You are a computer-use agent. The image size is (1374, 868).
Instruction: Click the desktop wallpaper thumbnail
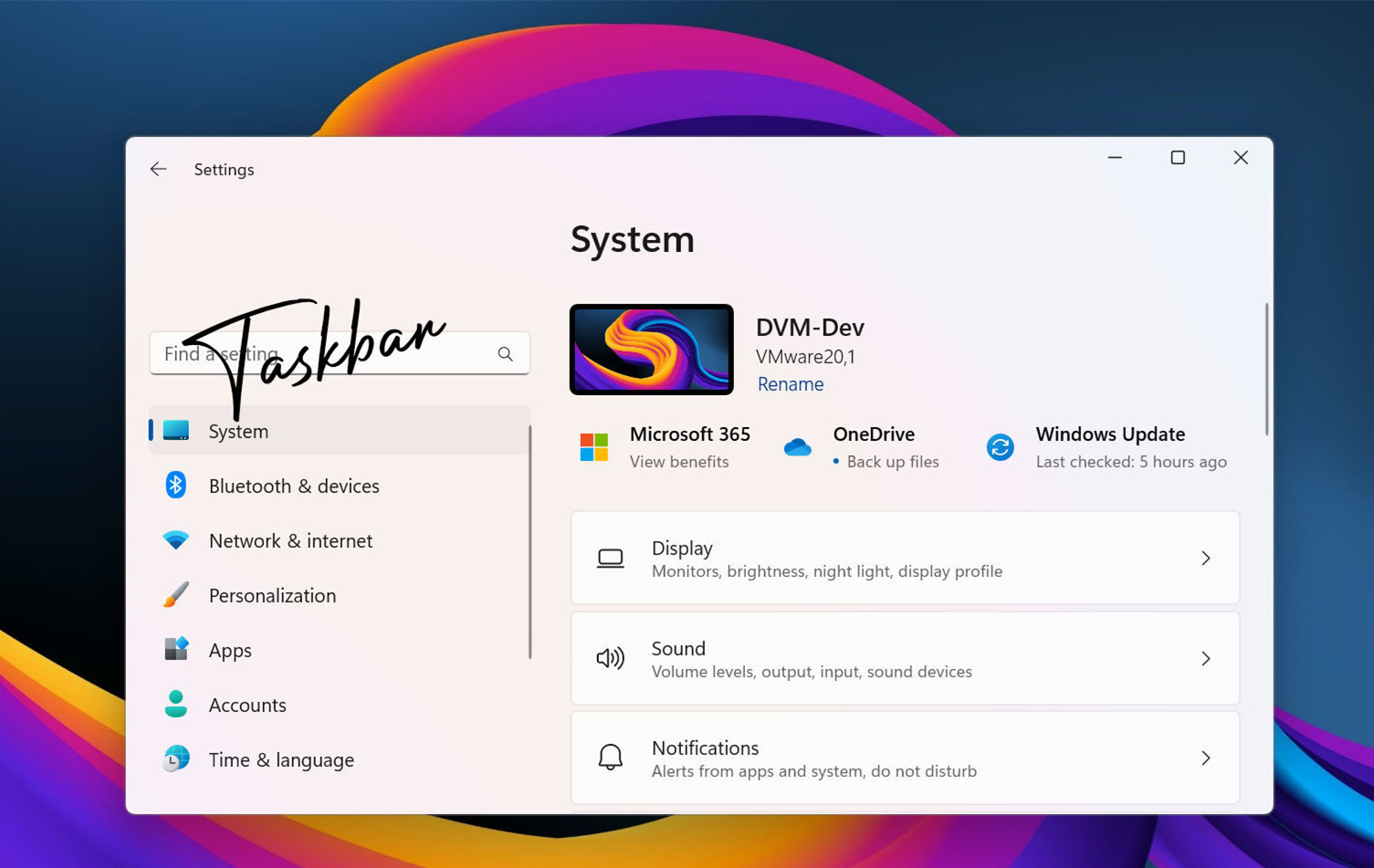point(652,350)
